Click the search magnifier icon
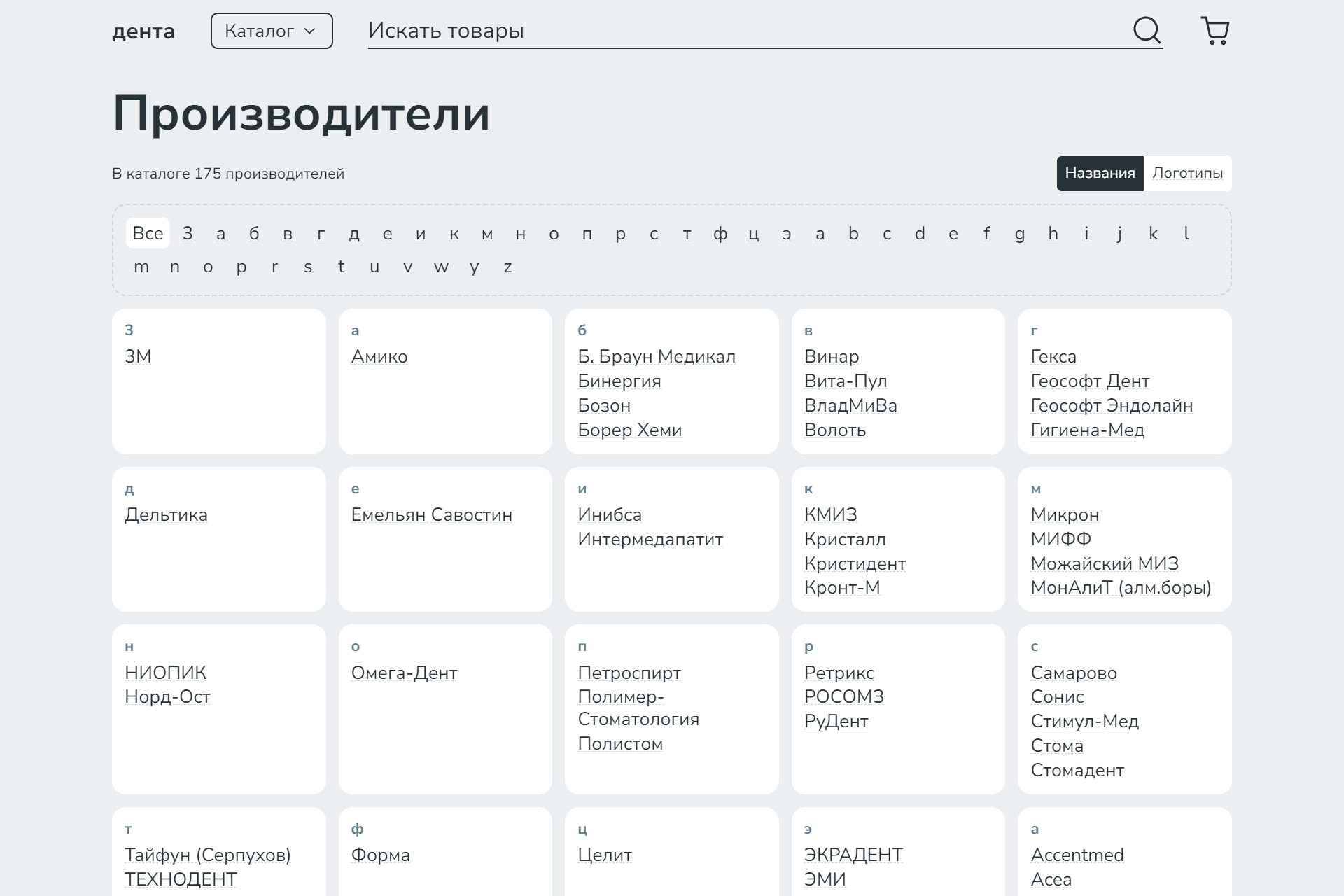 tap(1147, 30)
